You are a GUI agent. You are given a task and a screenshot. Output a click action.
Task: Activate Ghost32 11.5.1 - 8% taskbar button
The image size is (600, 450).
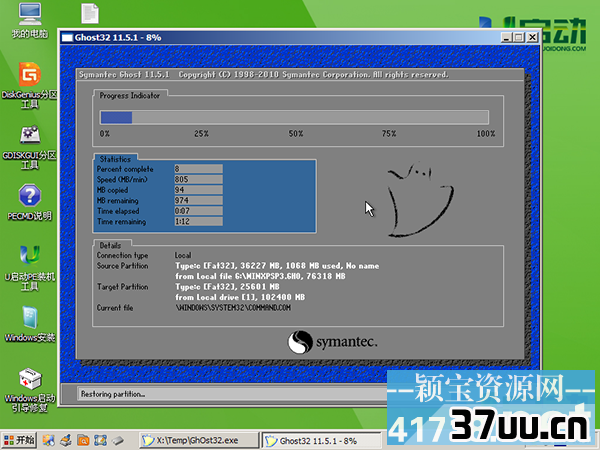click(x=321, y=440)
